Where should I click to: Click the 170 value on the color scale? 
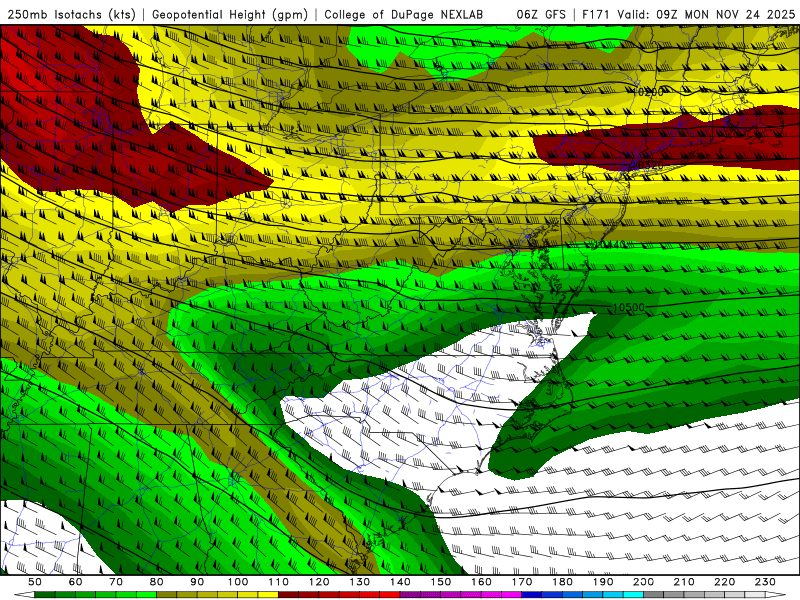(x=522, y=582)
